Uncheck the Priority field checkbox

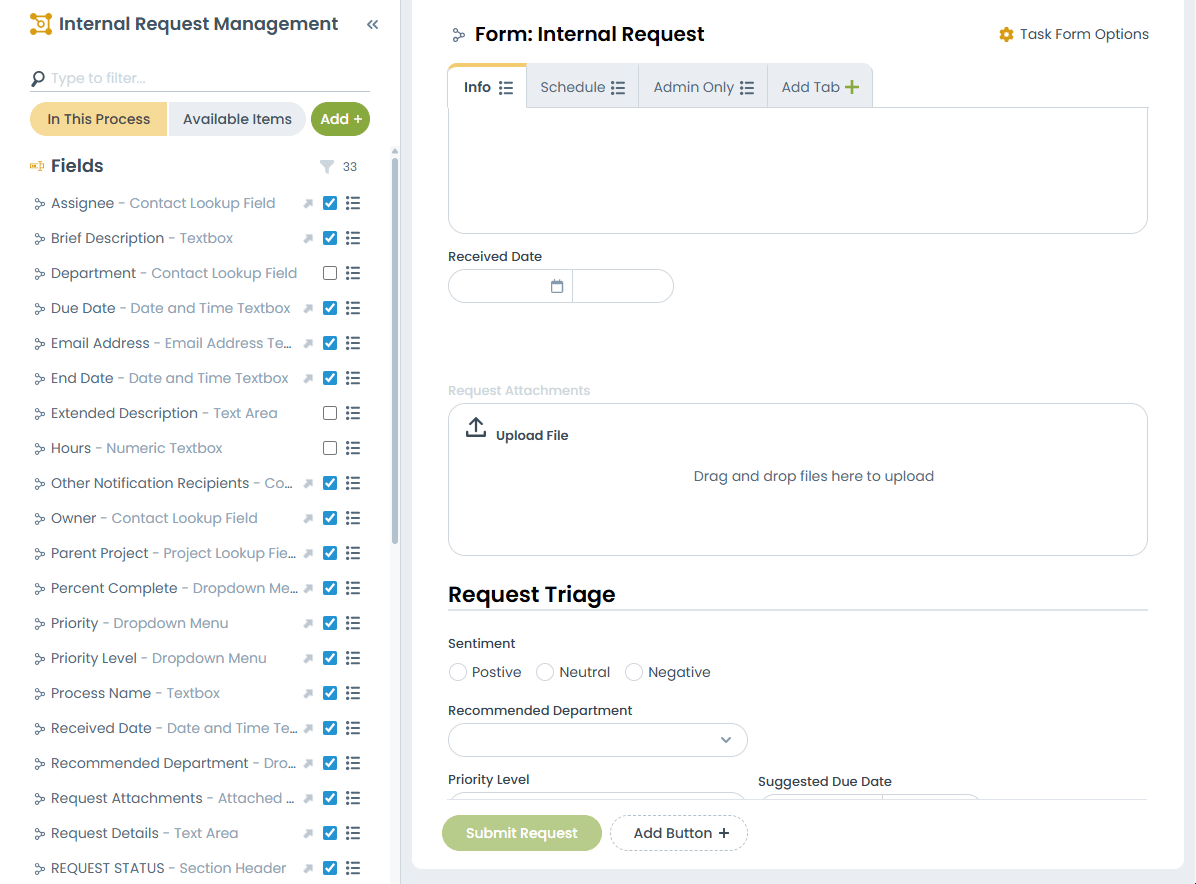(x=330, y=623)
